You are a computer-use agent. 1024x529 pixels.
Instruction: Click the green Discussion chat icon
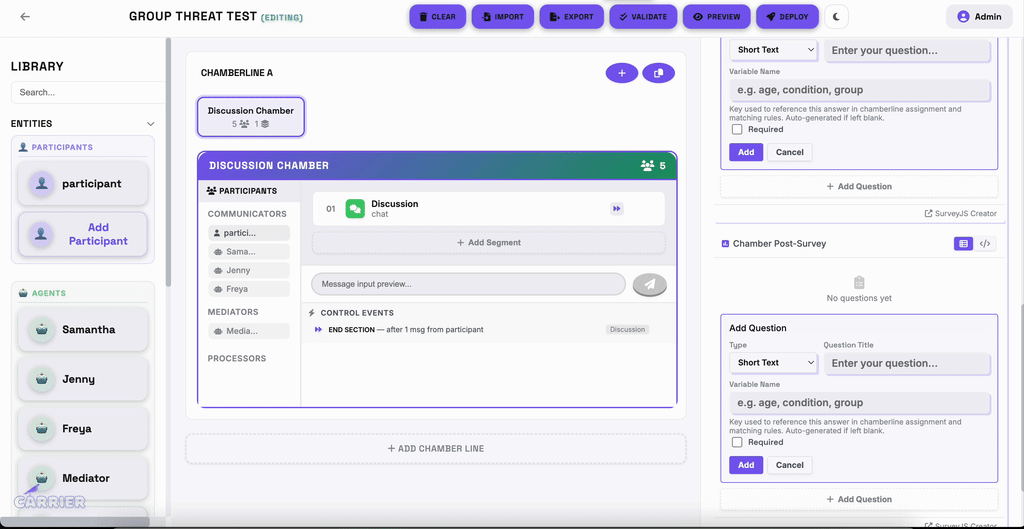(x=355, y=208)
